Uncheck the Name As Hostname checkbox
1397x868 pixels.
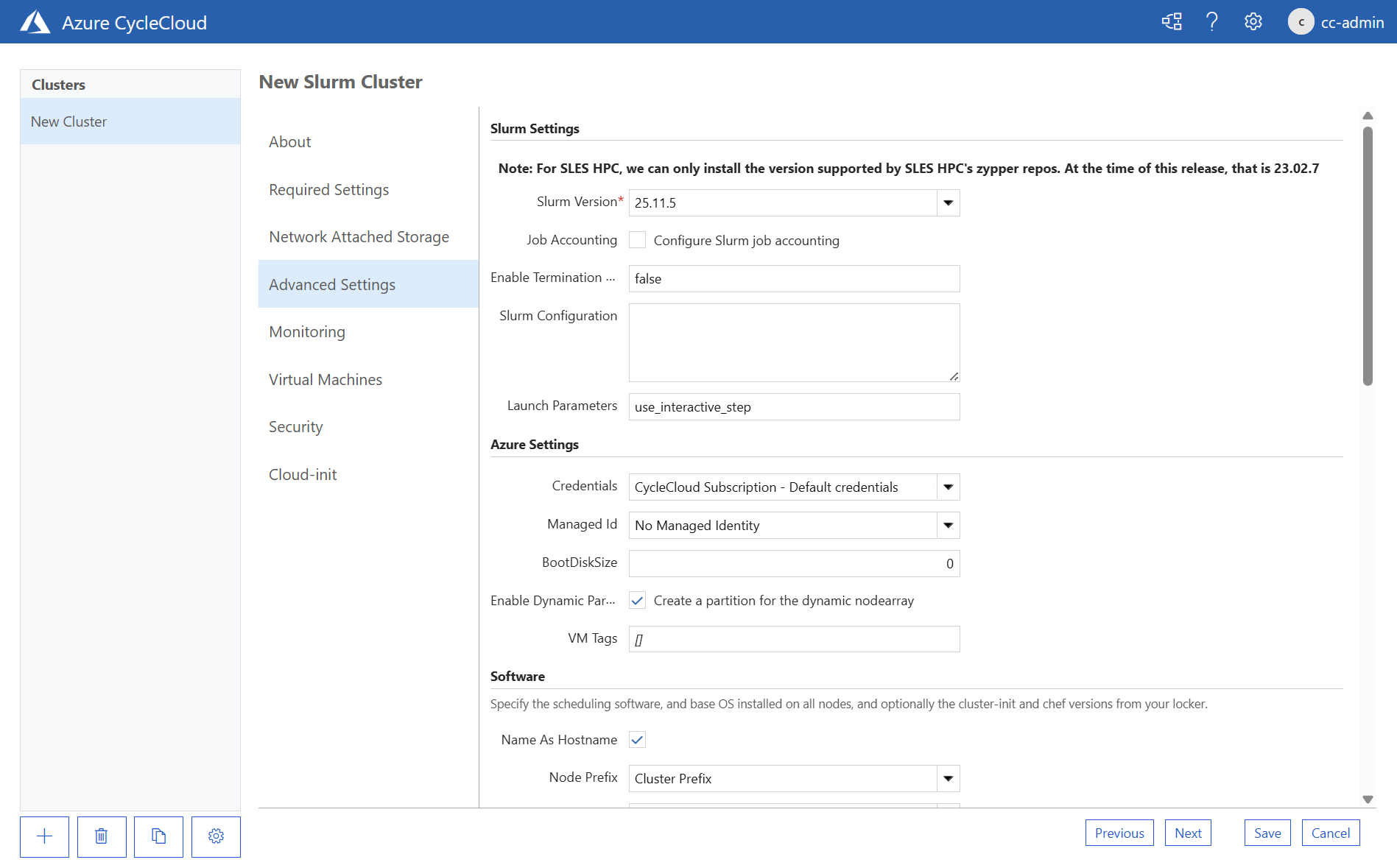pos(638,740)
